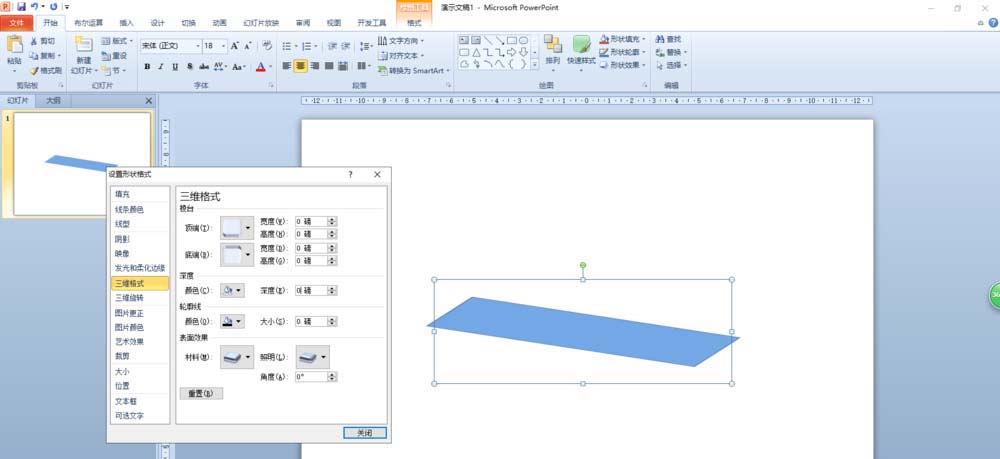Select the Isosceles Triangle shape in gallery
Screen dimensions: 1000x459
click(x=476, y=52)
